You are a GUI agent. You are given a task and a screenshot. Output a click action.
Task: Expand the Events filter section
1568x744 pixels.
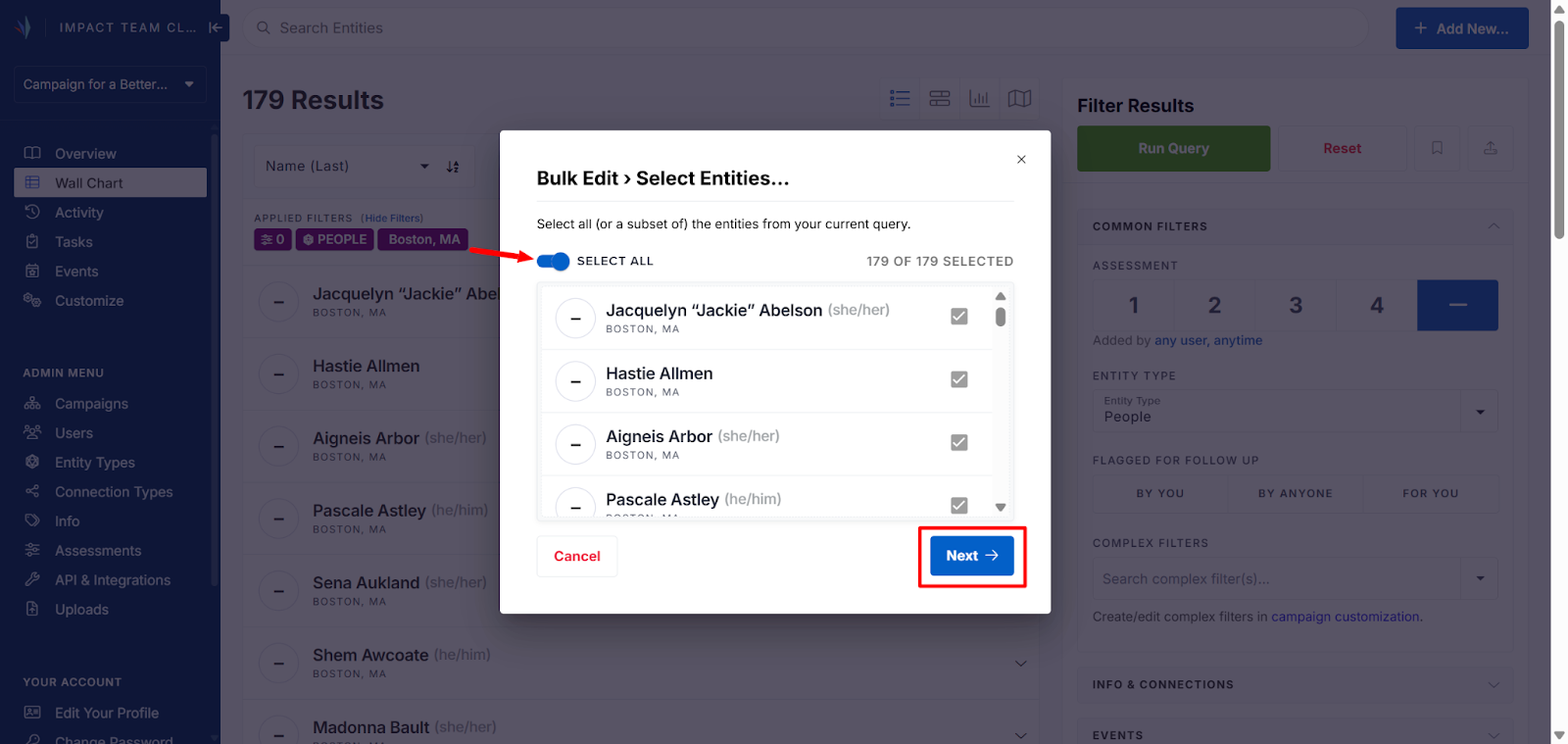point(1494,735)
